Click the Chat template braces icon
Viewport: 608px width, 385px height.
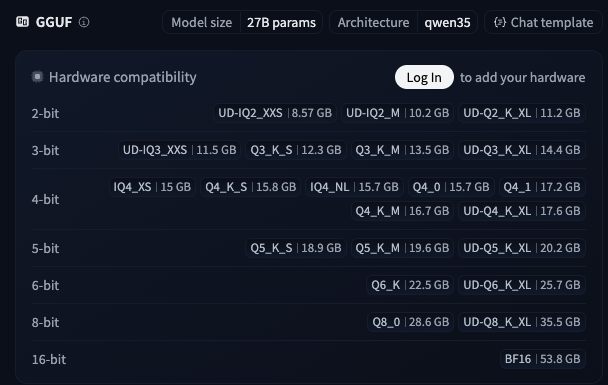point(500,22)
